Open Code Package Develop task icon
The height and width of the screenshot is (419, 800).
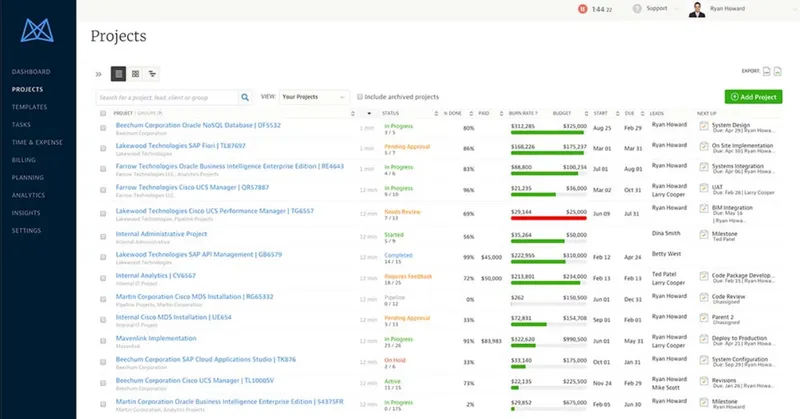pos(704,276)
